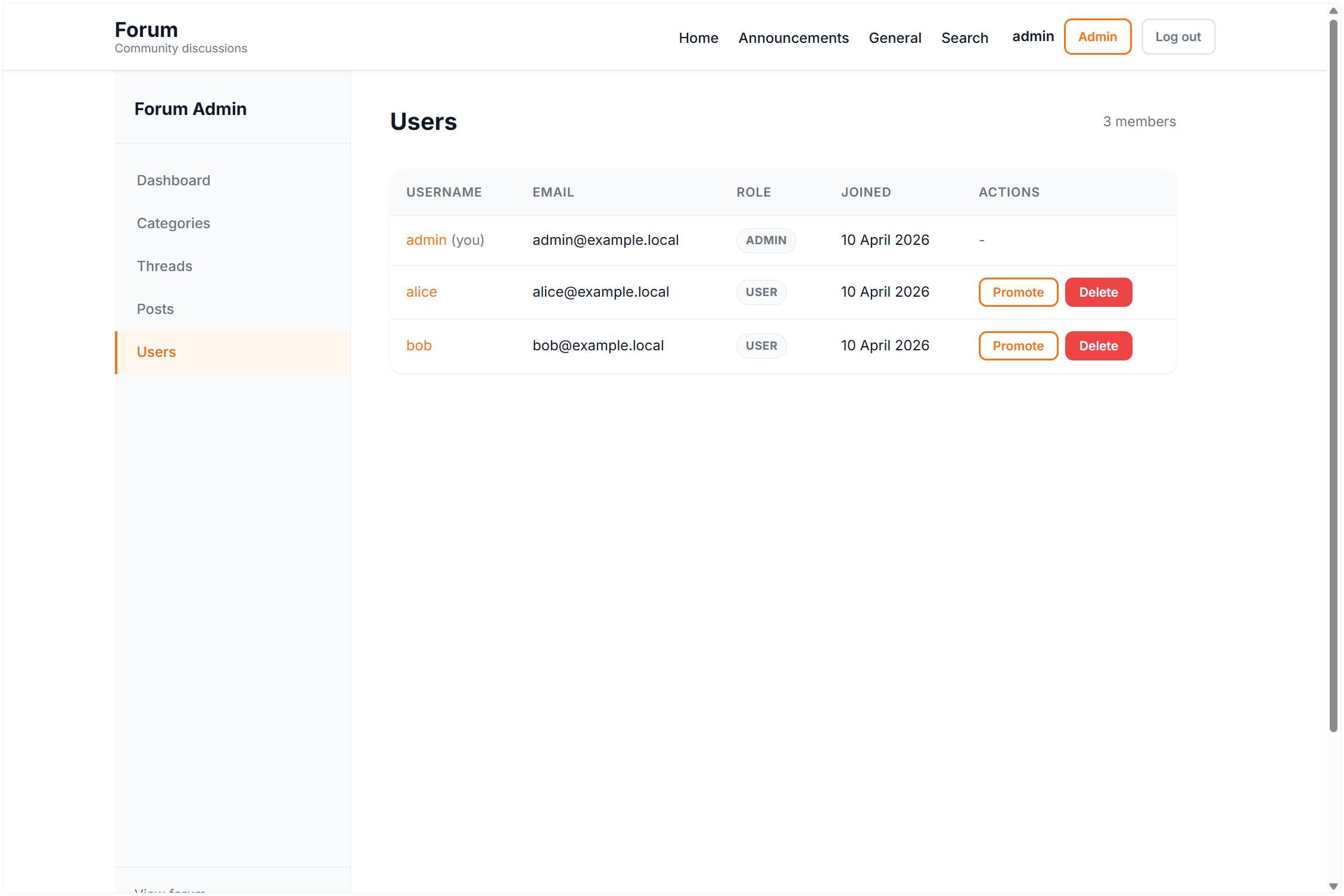Open the Categories admin section

pyautogui.click(x=173, y=223)
